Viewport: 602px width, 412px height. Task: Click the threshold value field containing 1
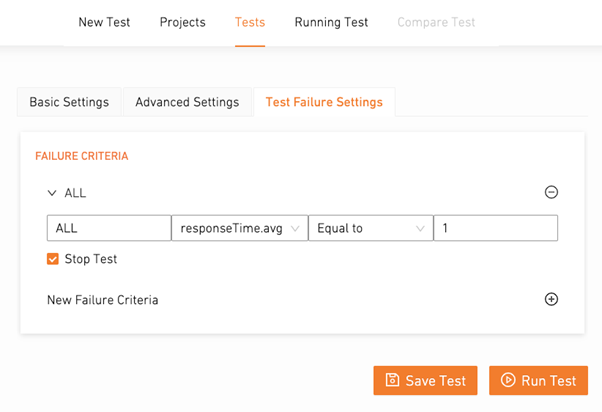[496, 228]
